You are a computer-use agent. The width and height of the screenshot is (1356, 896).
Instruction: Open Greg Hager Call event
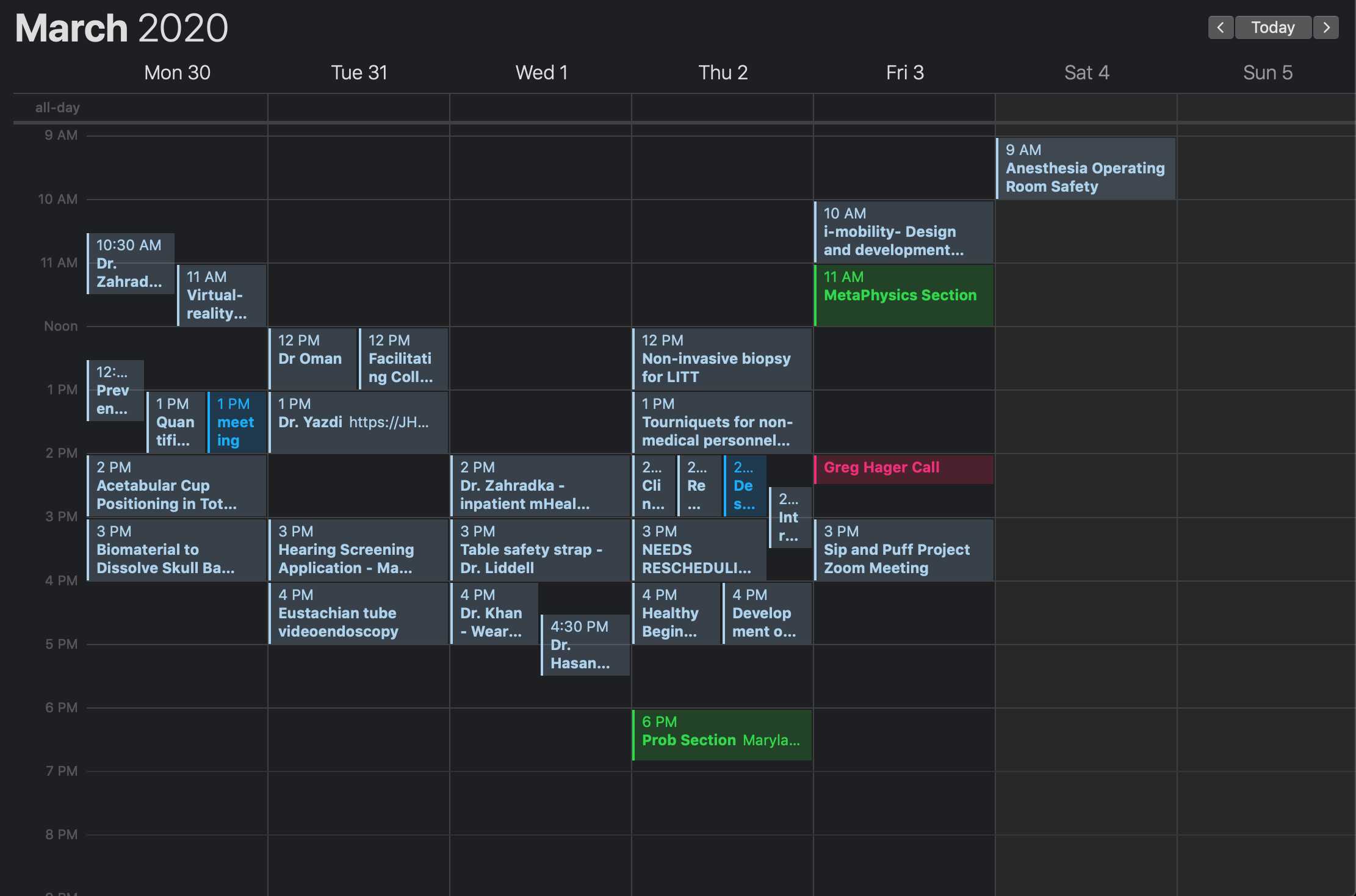[x=904, y=468]
